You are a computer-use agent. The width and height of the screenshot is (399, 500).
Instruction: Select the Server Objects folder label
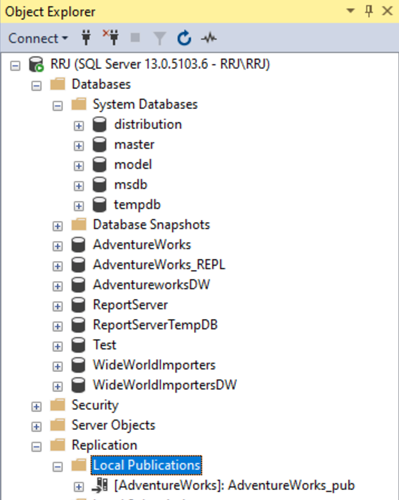[113, 425]
